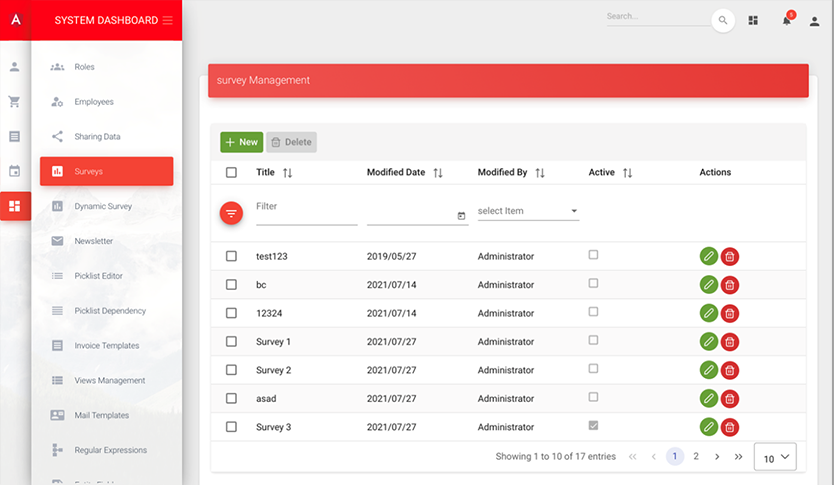This screenshot has height=485, width=834.
Task: Open calendar picker in Modified Date filter
Action: tap(461, 216)
